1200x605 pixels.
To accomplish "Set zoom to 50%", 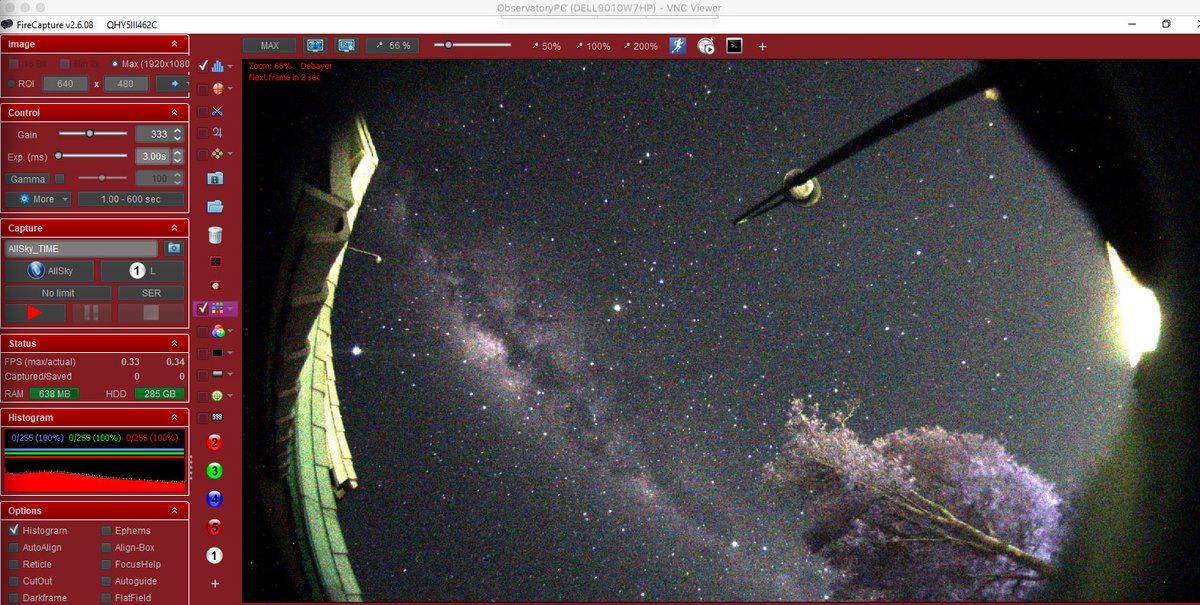I will pos(546,46).
